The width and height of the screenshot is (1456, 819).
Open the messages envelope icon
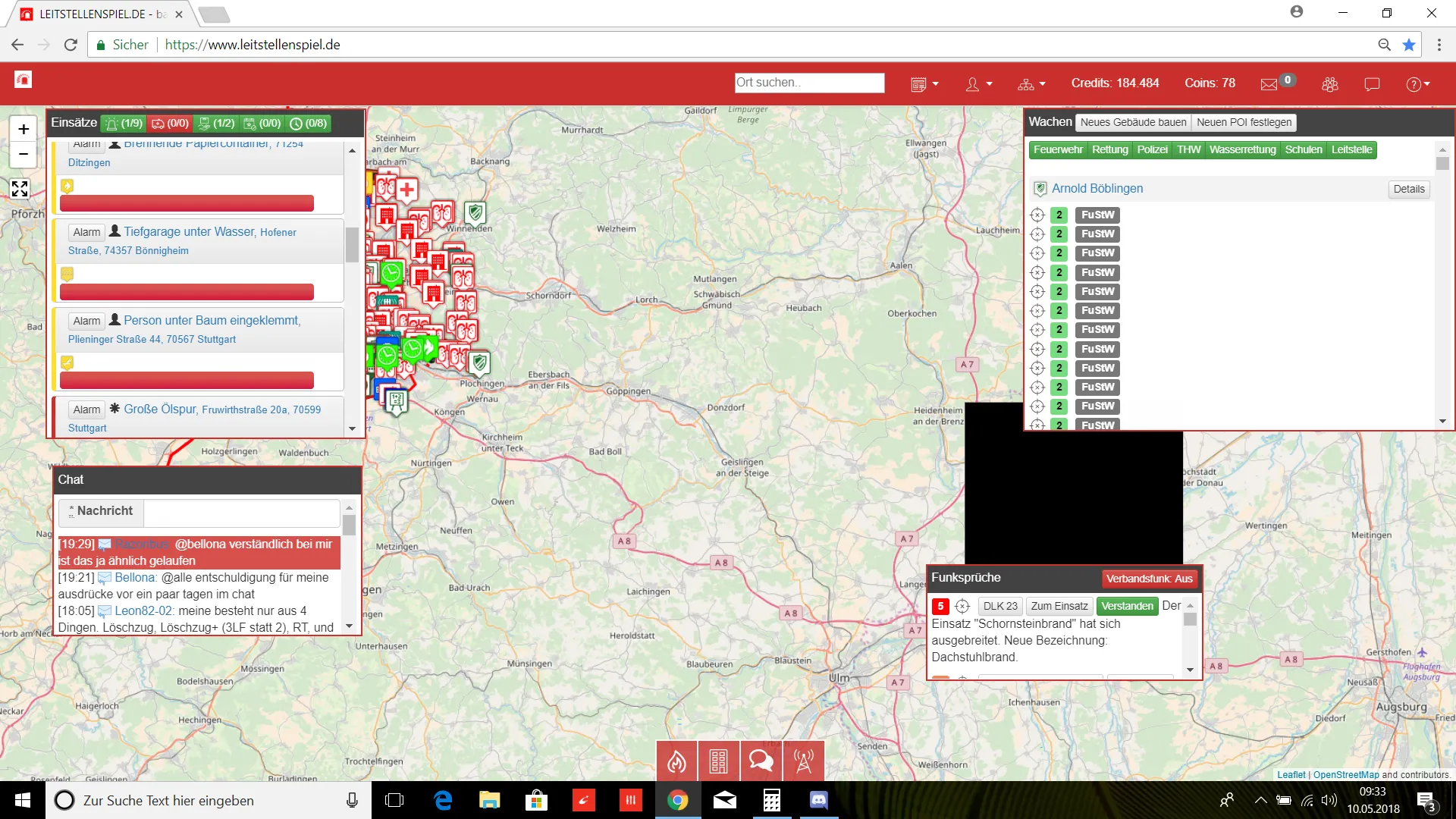(x=1269, y=84)
